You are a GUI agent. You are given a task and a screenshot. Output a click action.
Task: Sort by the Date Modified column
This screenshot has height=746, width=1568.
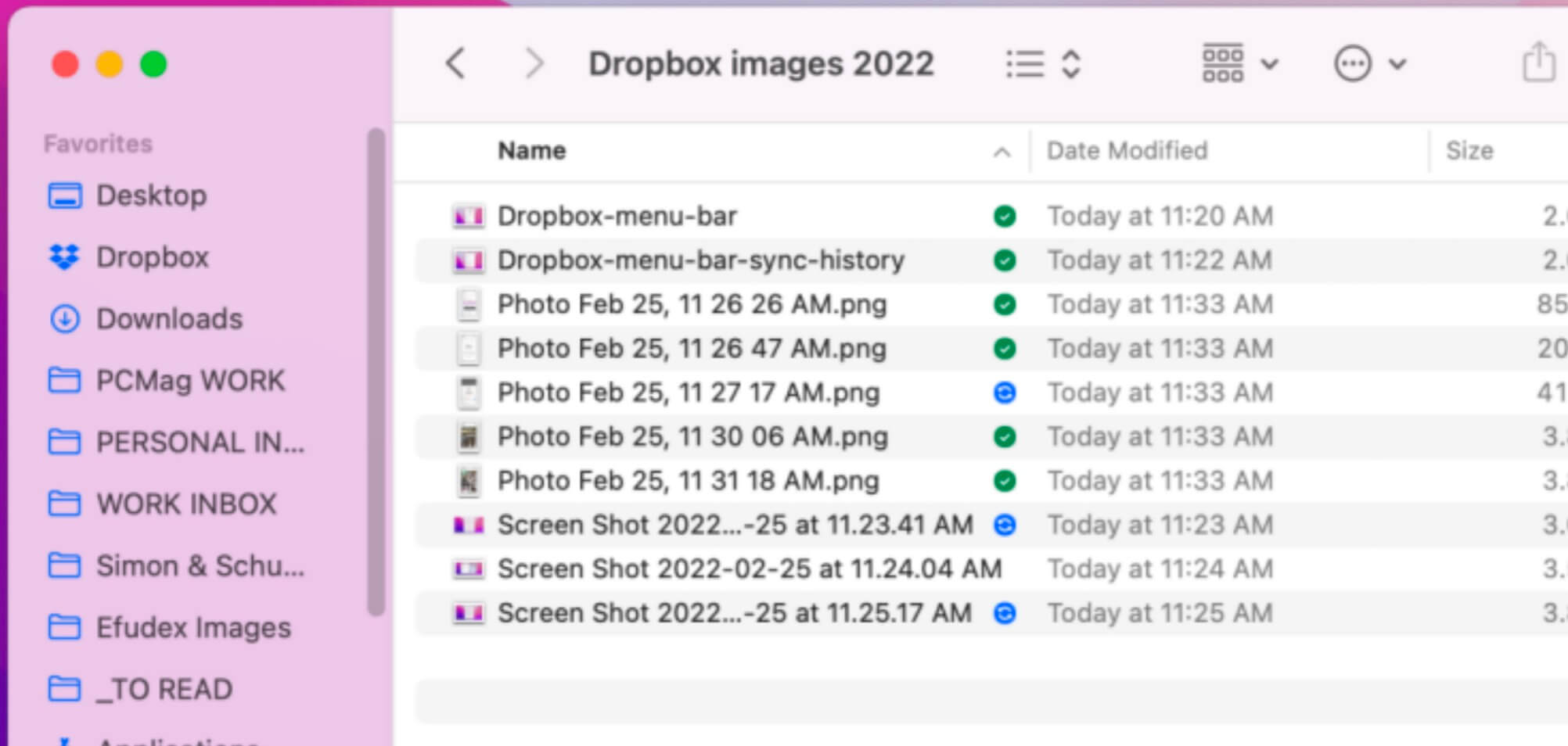1127,150
